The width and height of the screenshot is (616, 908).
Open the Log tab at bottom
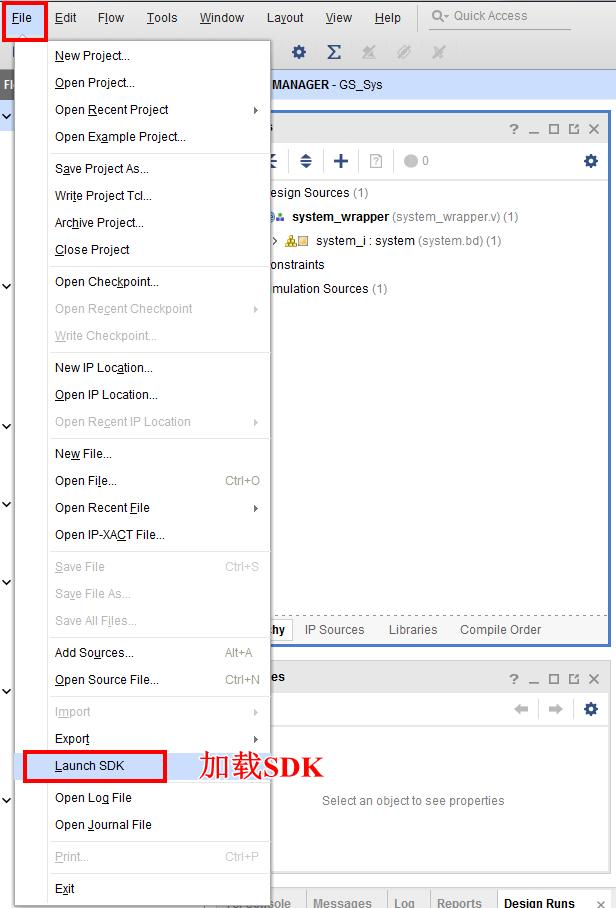click(x=404, y=902)
